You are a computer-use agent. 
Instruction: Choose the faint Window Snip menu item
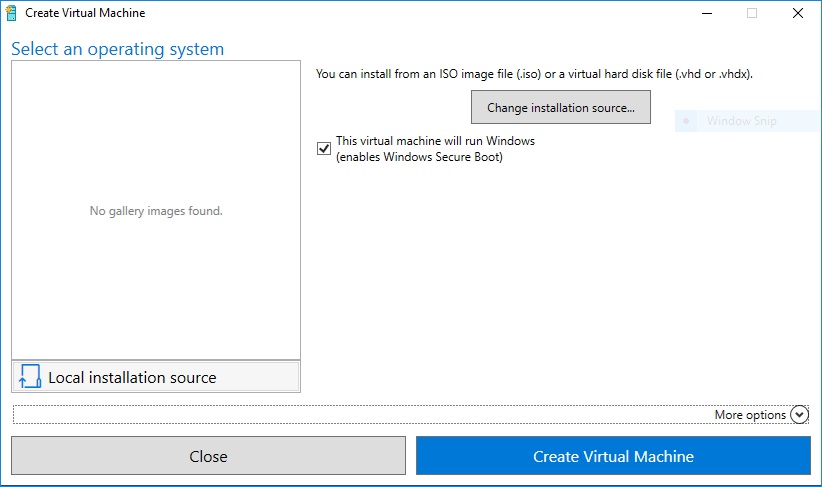pos(741,121)
